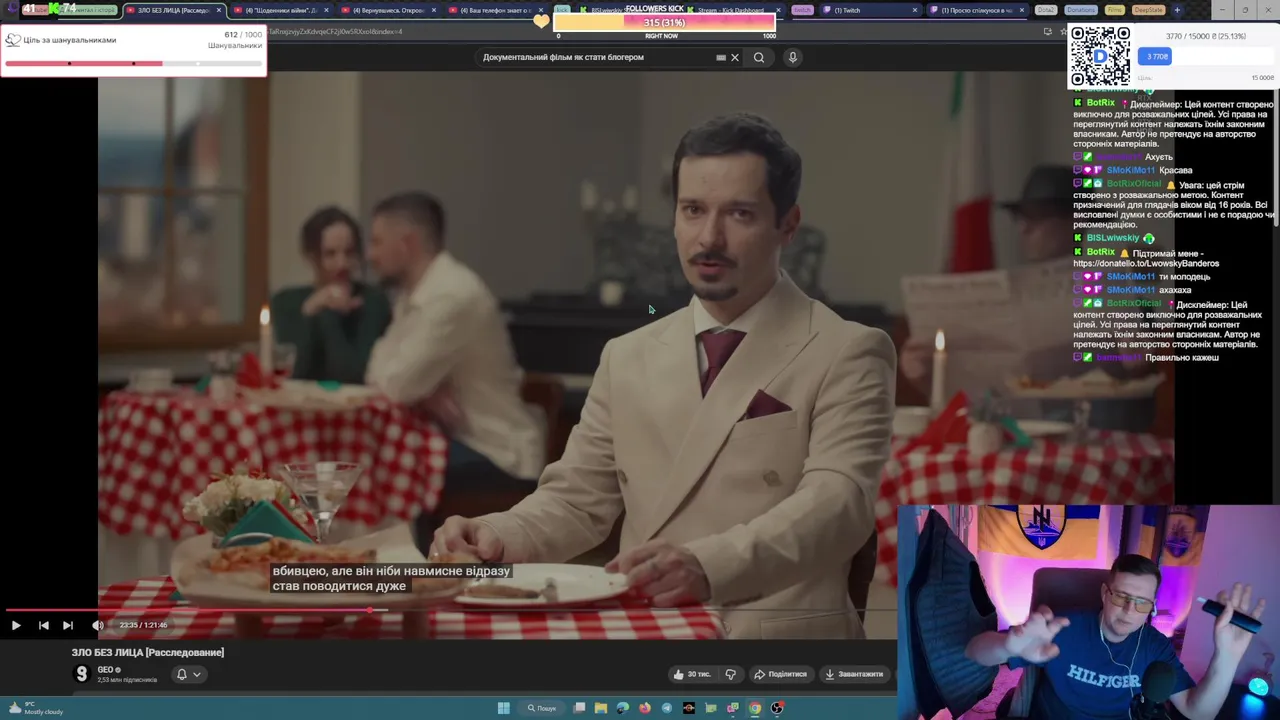The height and width of the screenshot is (720, 1280).
Task: Click the Поділитися share button
Action: click(781, 674)
